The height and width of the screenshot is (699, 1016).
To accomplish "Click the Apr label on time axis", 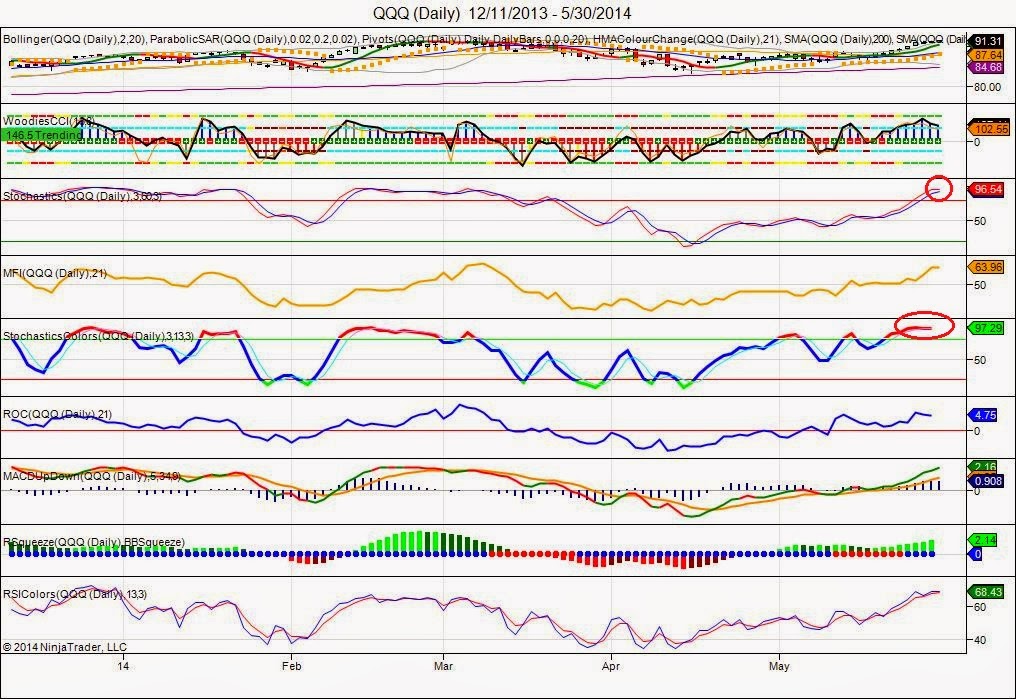I will [610, 665].
